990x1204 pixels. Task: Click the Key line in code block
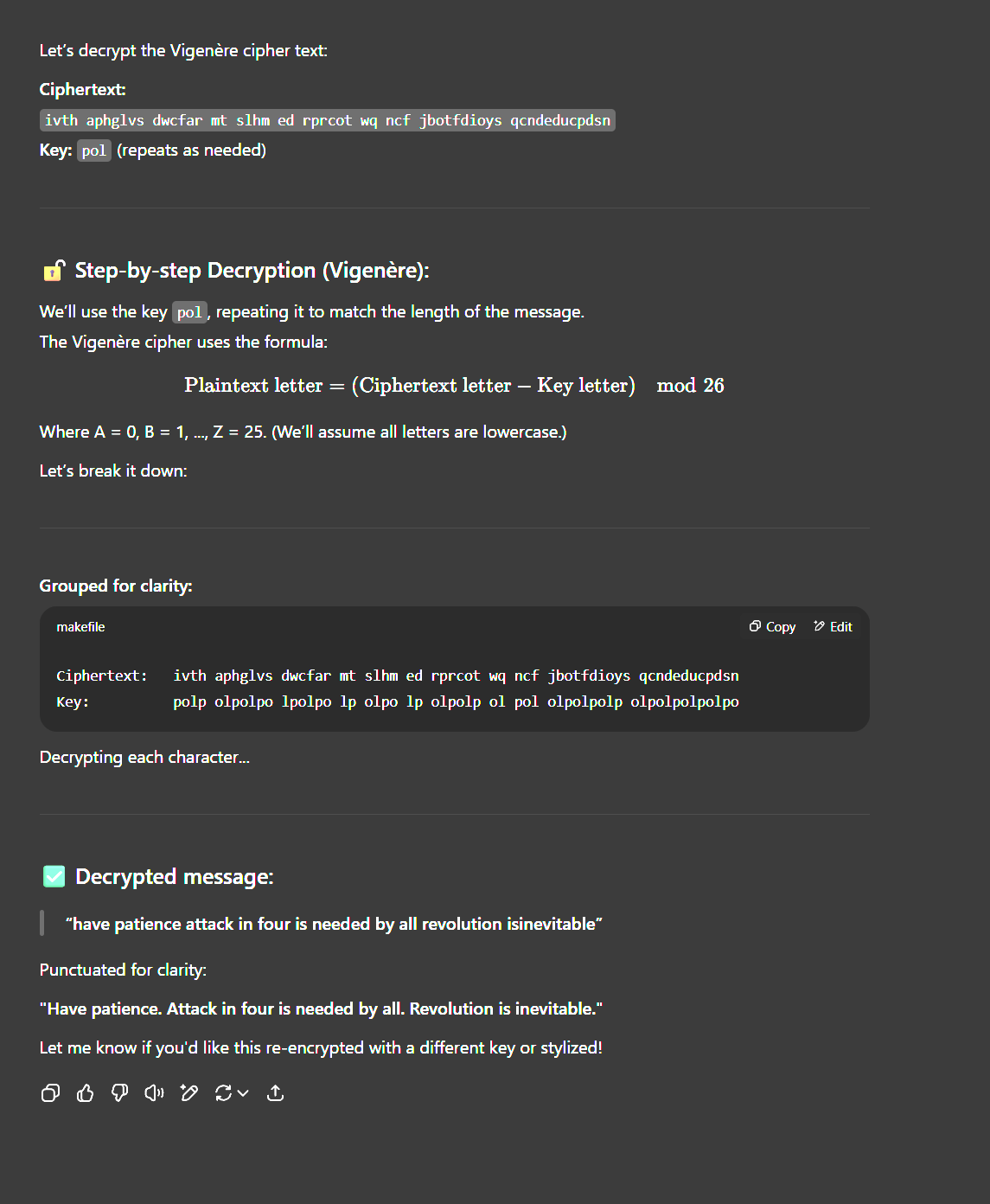tap(398, 701)
